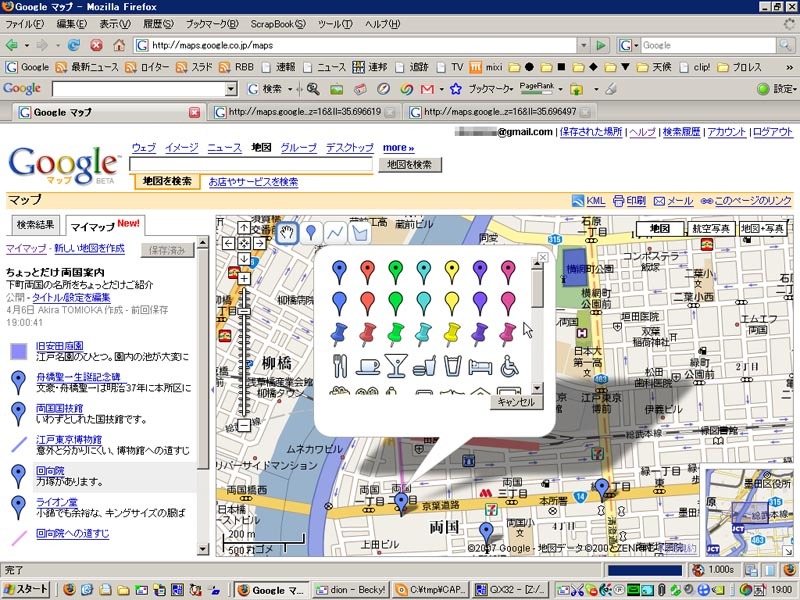800x600 pixels.
Task: Click the Google Maps search input field
Action: tap(251, 164)
